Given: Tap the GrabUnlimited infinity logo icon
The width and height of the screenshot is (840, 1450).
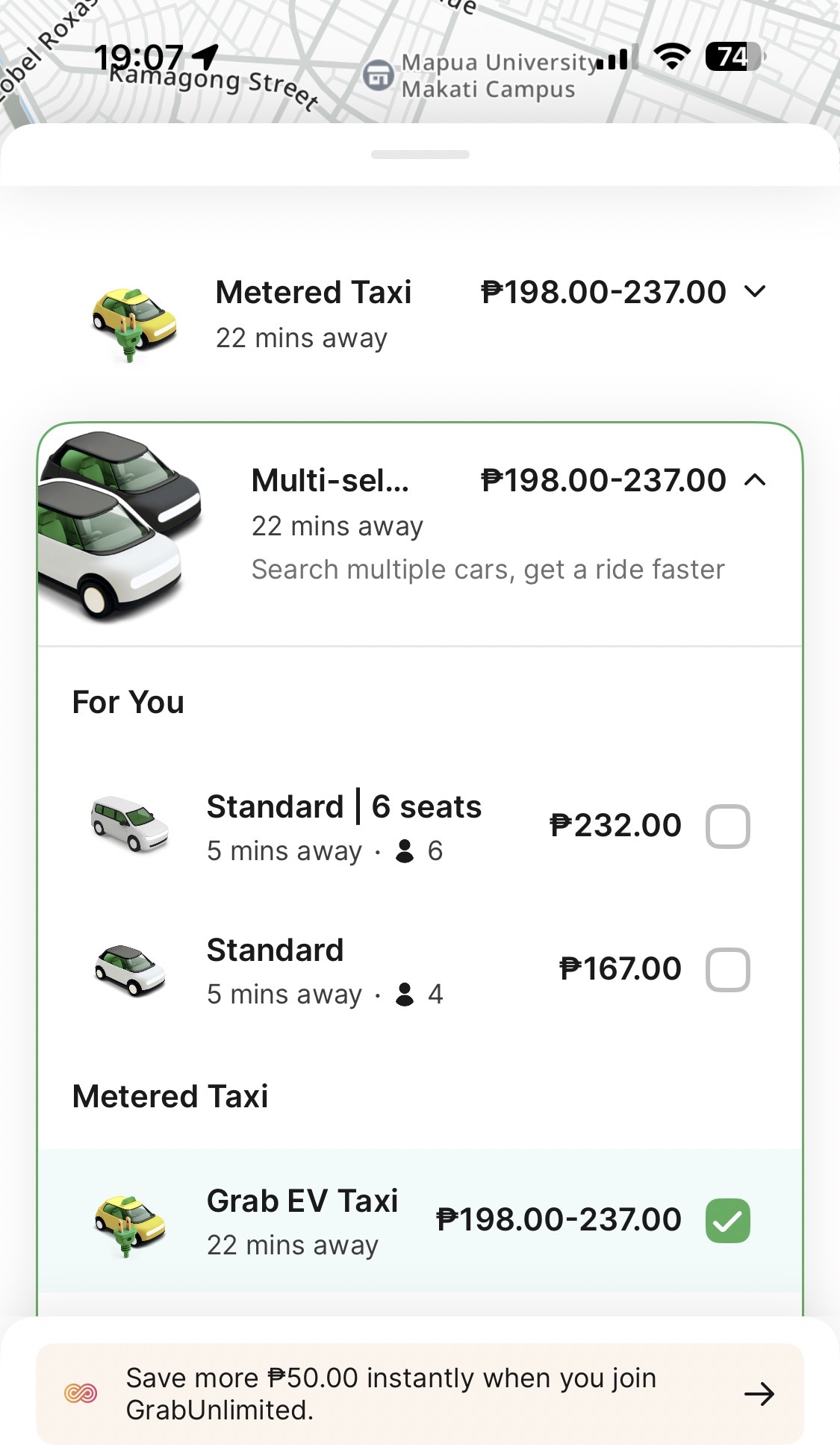Looking at the screenshot, I should [x=81, y=1393].
